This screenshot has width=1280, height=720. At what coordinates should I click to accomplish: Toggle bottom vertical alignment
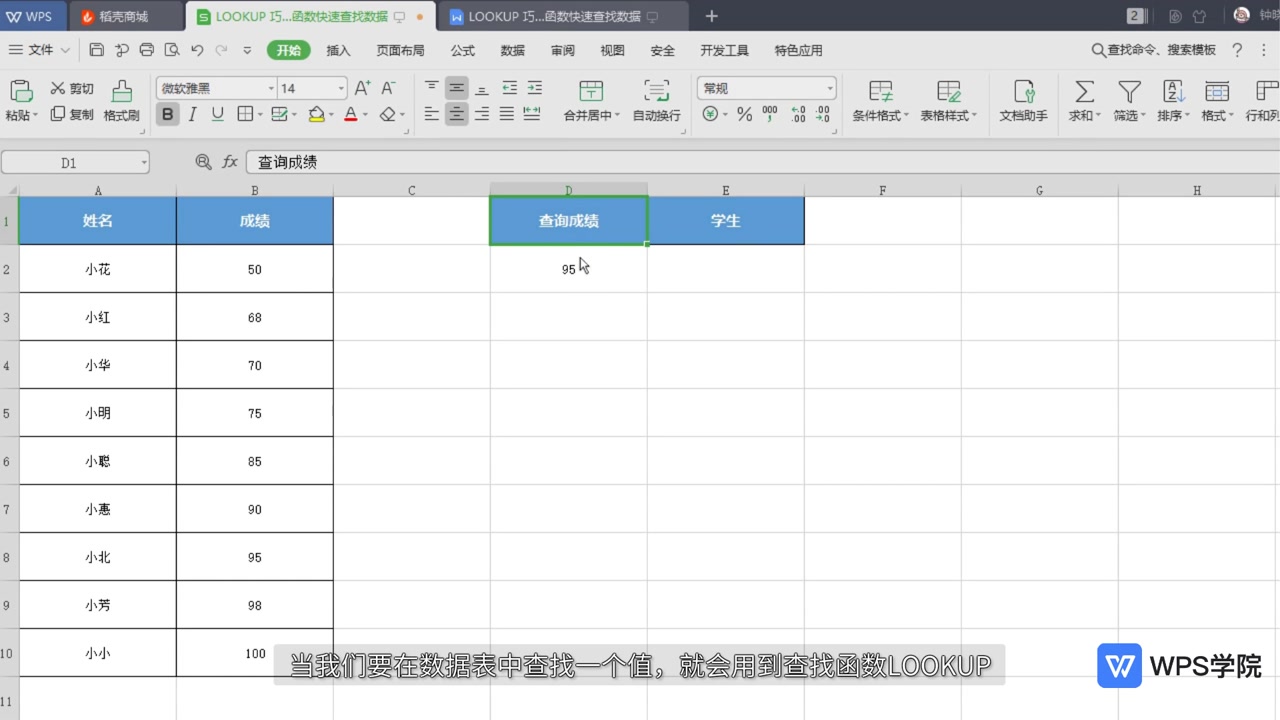click(x=482, y=89)
